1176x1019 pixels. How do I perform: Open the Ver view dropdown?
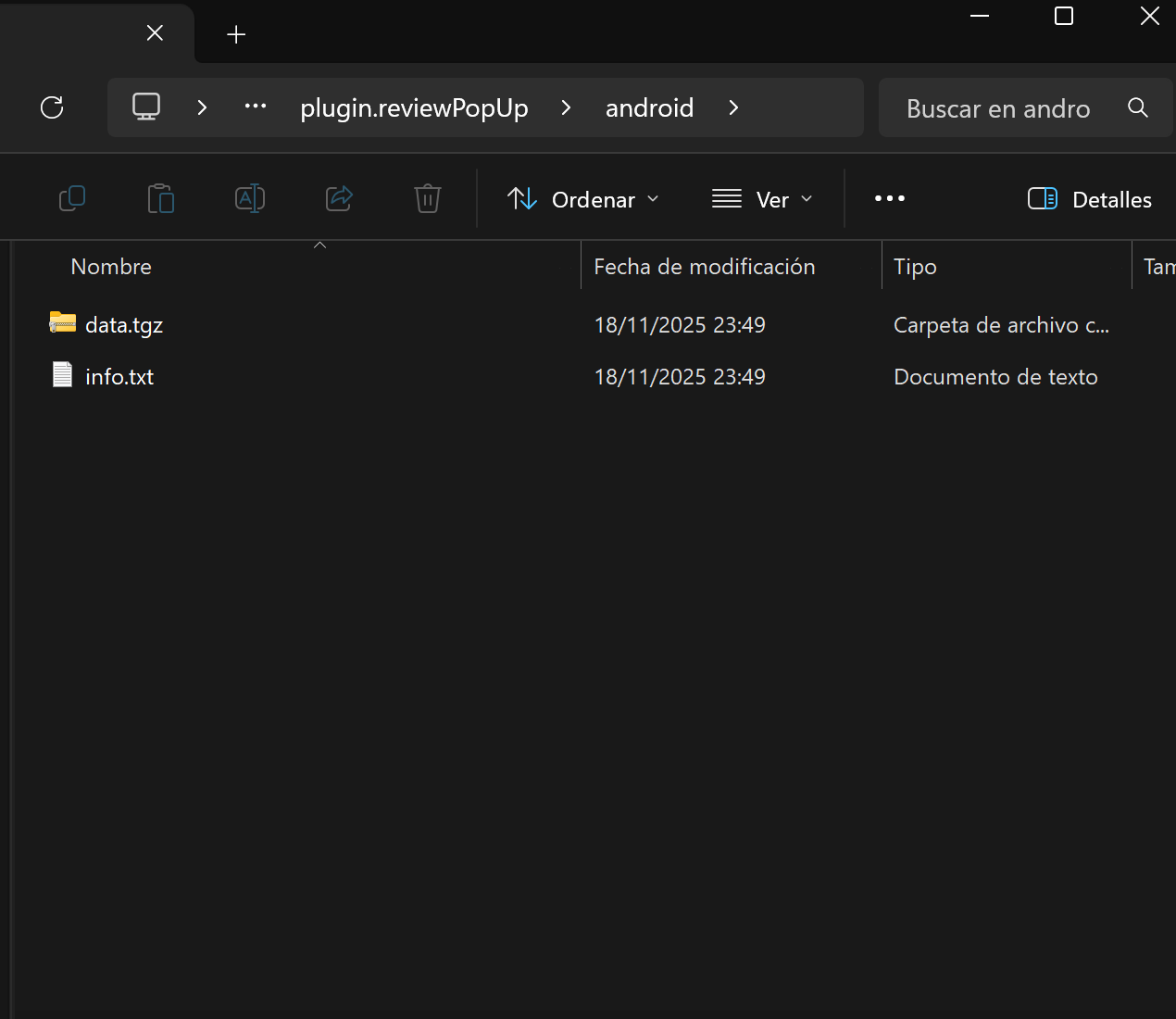[762, 199]
